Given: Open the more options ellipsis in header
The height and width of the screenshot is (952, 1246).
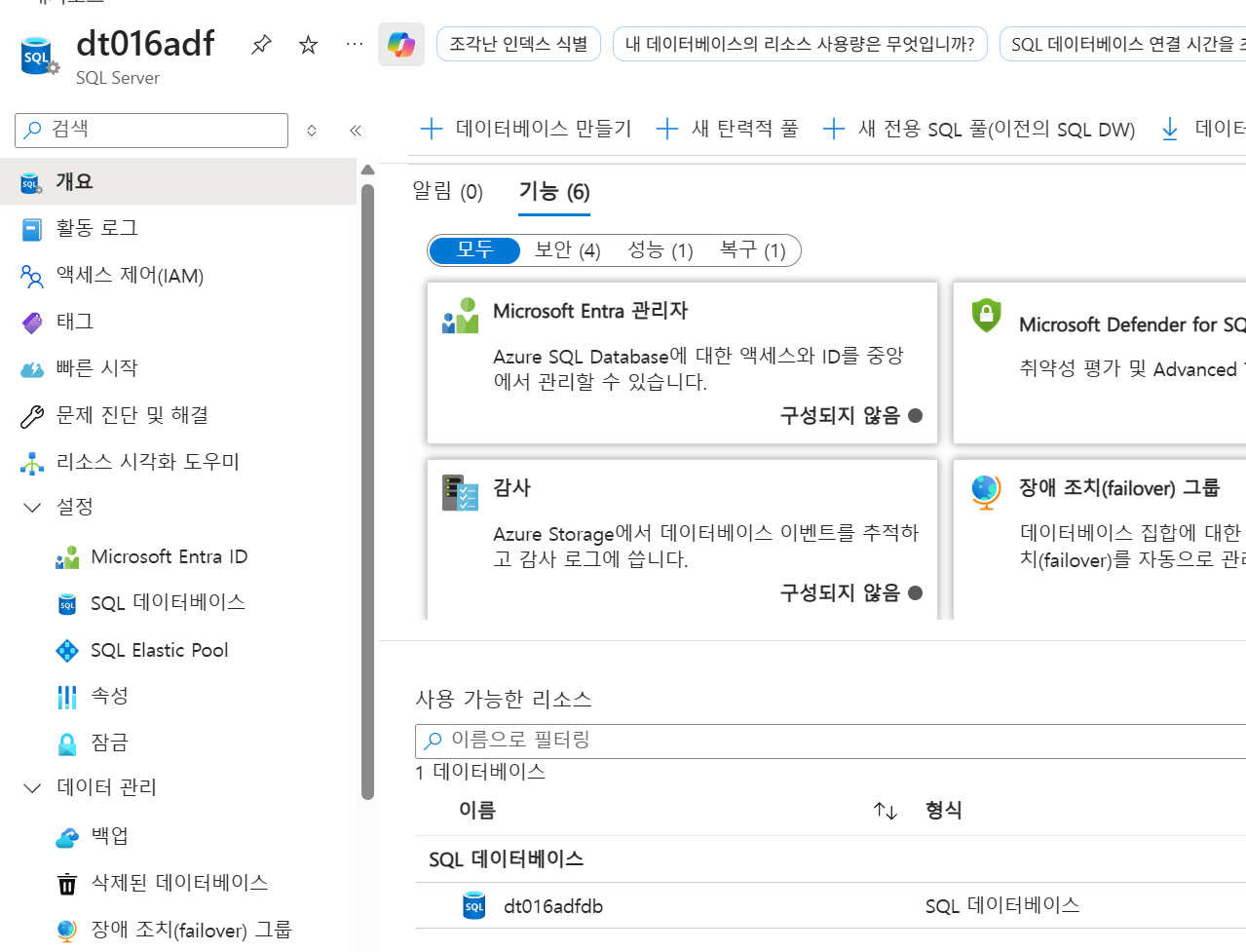Looking at the screenshot, I should point(355,44).
